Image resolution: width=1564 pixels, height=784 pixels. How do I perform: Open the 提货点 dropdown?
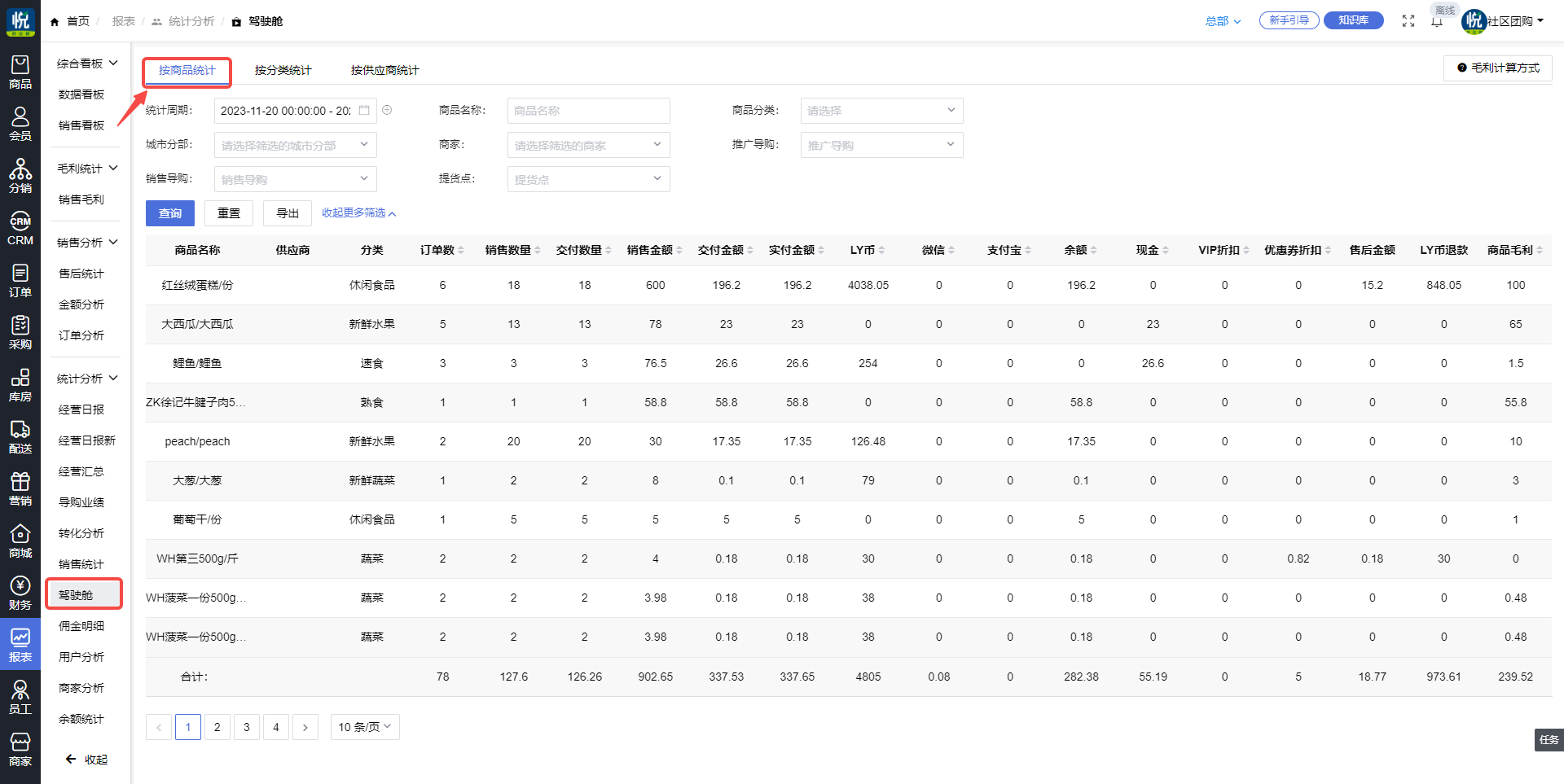coord(589,179)
